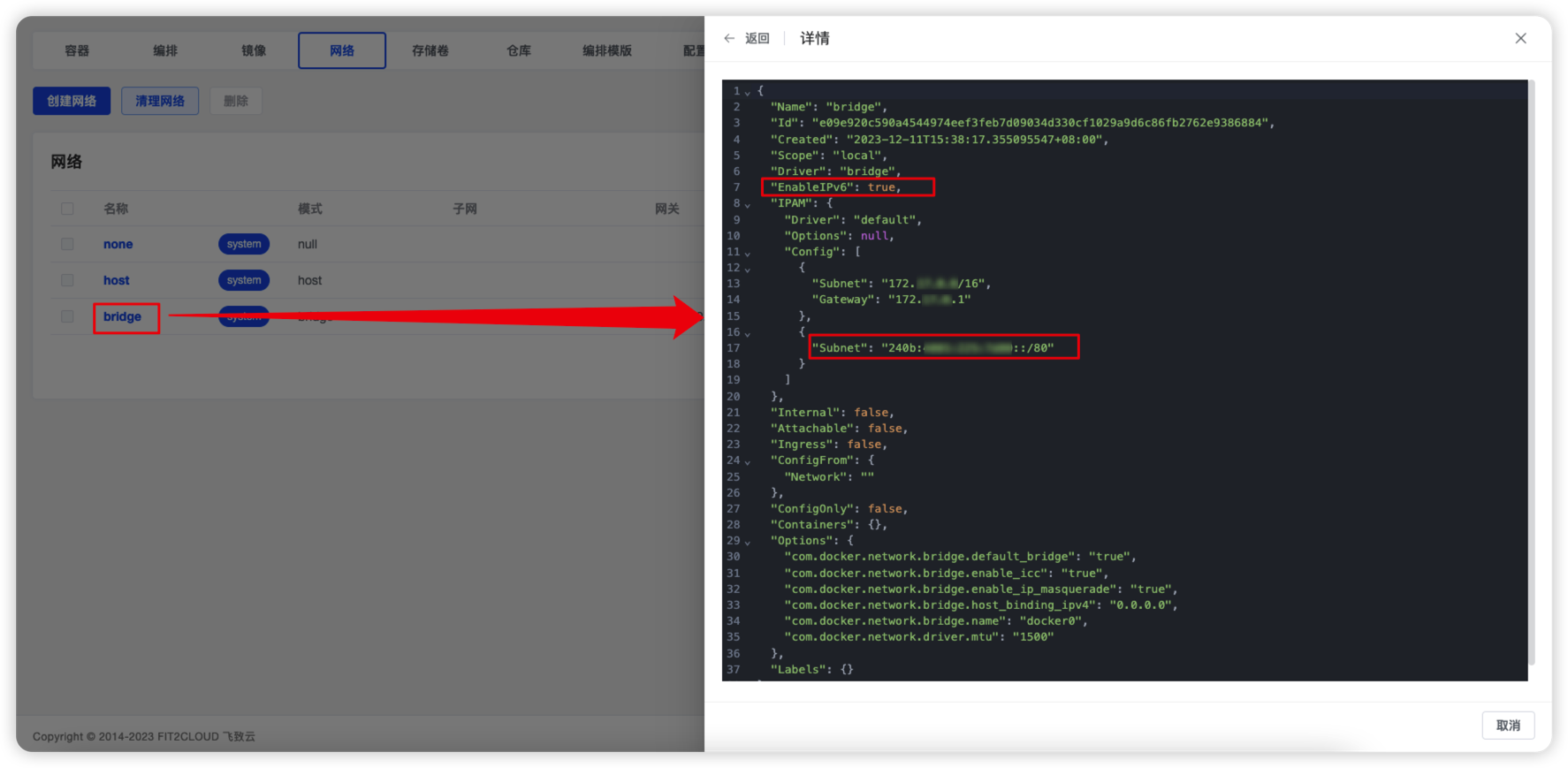The height and width of the screenshot is (768, 1568).
Task: Fold the Config array at line 11
Action: [x=748, y=253]
